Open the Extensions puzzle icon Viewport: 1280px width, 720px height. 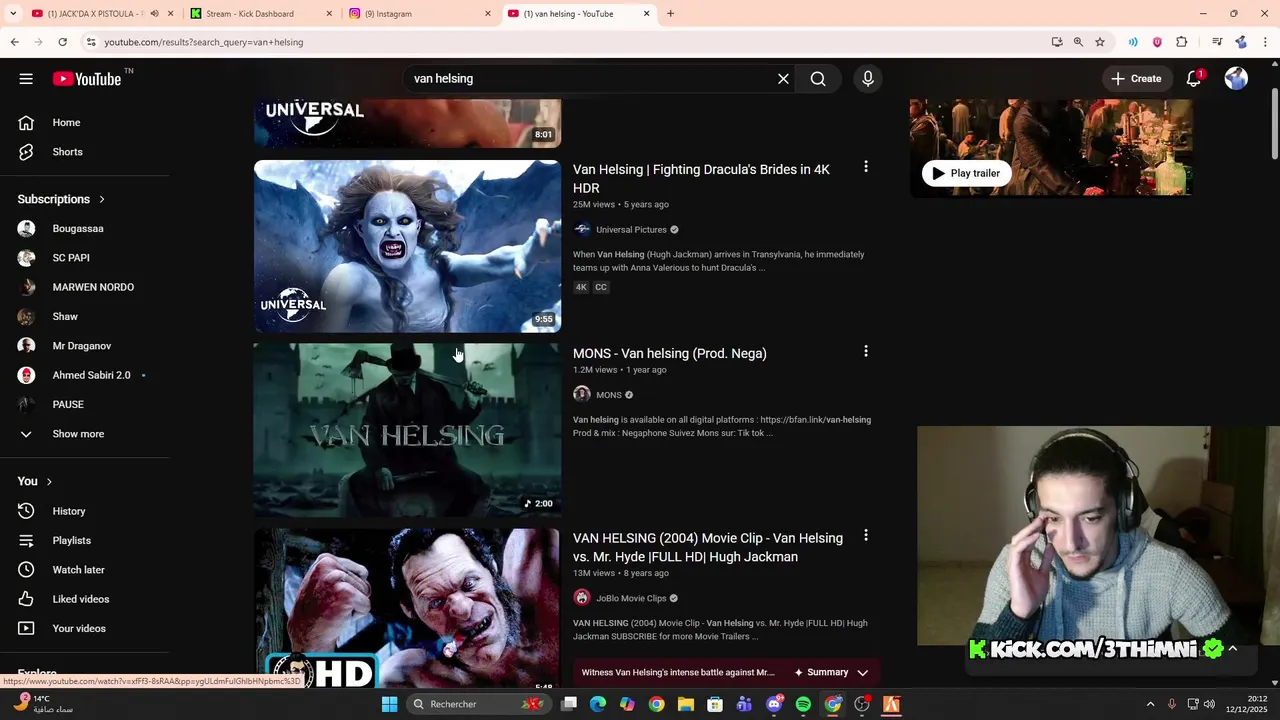coord(1182,42)
